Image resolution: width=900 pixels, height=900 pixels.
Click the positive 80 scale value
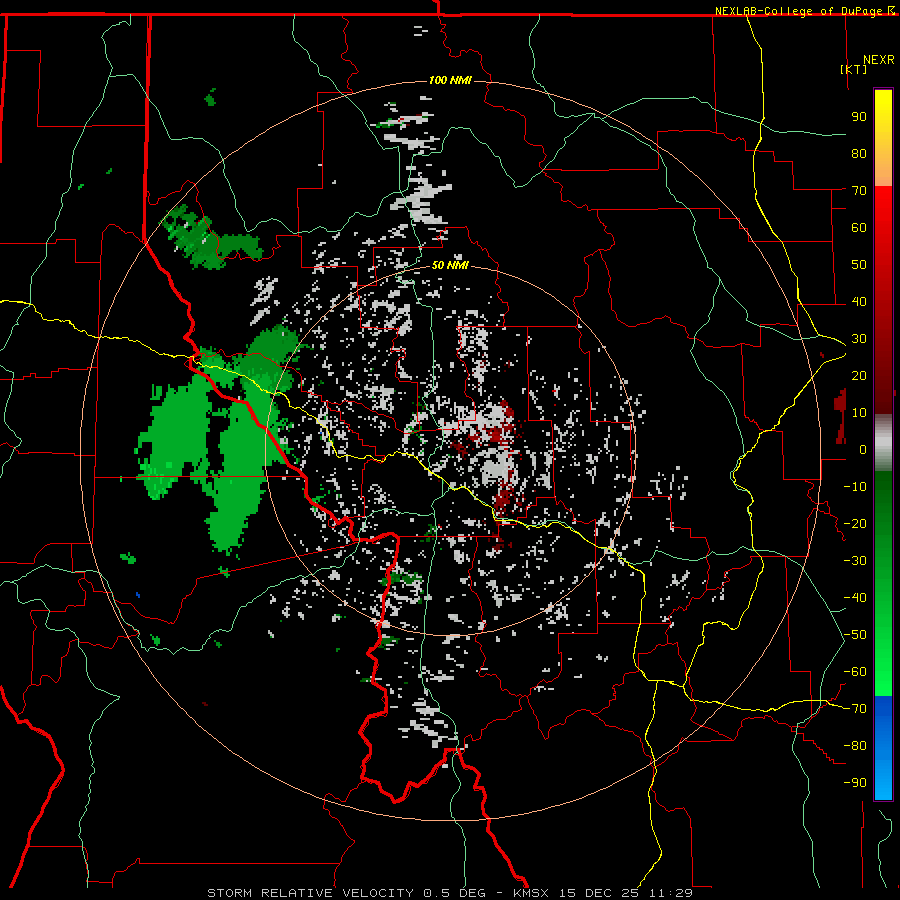[859, 153]
